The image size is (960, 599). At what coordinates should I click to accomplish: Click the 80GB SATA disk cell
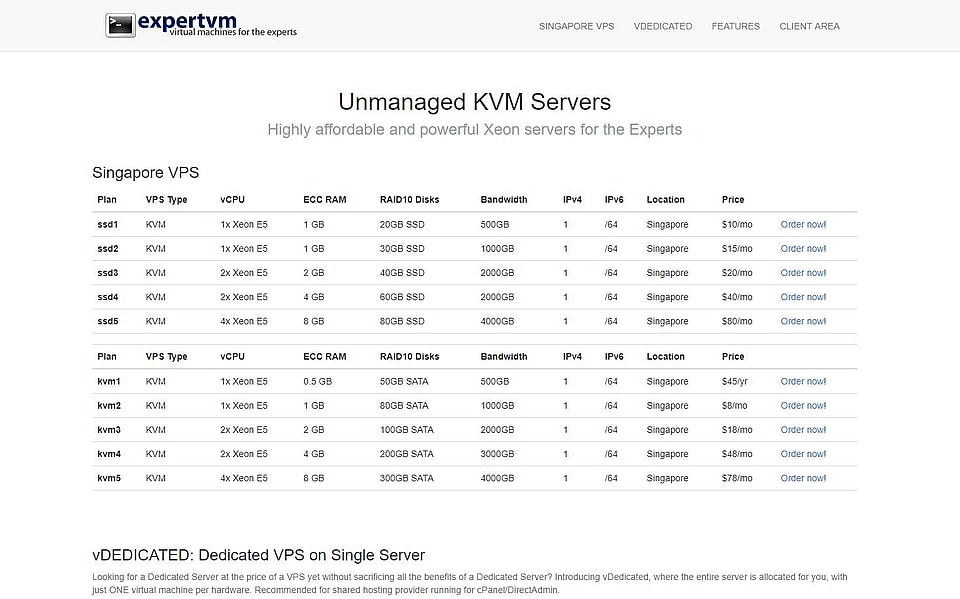pyautogui.click(x=404, y=405)
